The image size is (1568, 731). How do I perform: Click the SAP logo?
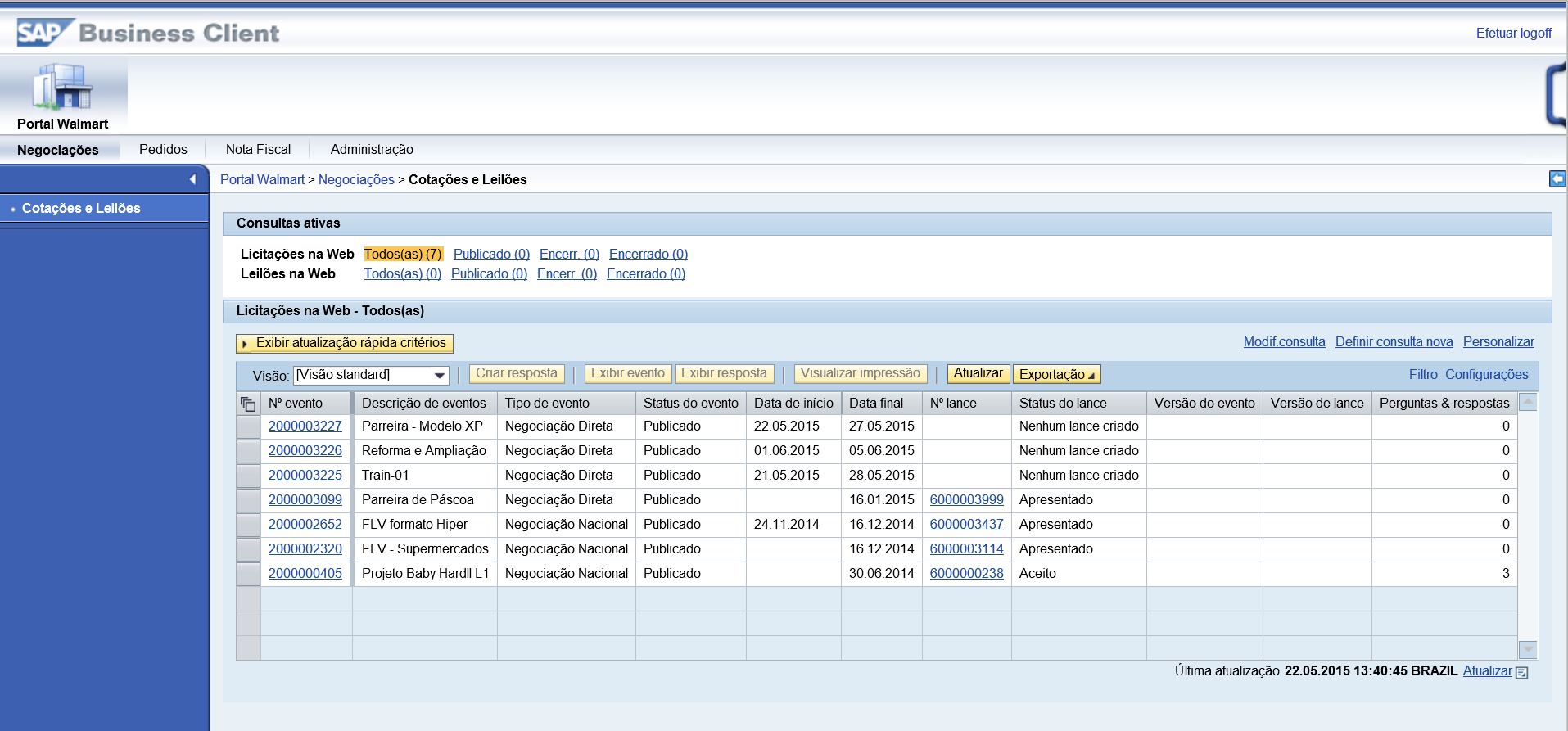44,33
